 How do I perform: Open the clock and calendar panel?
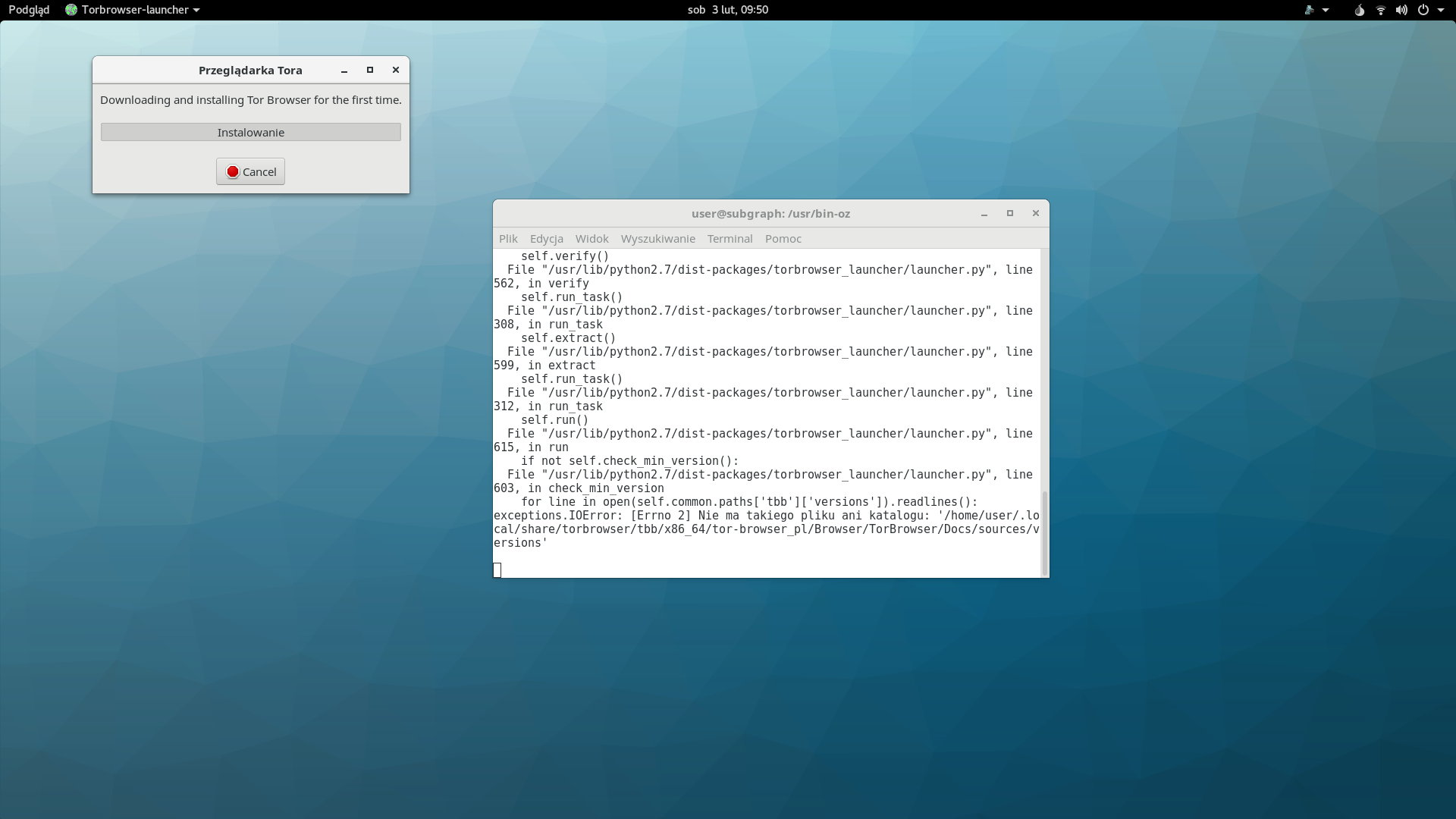727,10
